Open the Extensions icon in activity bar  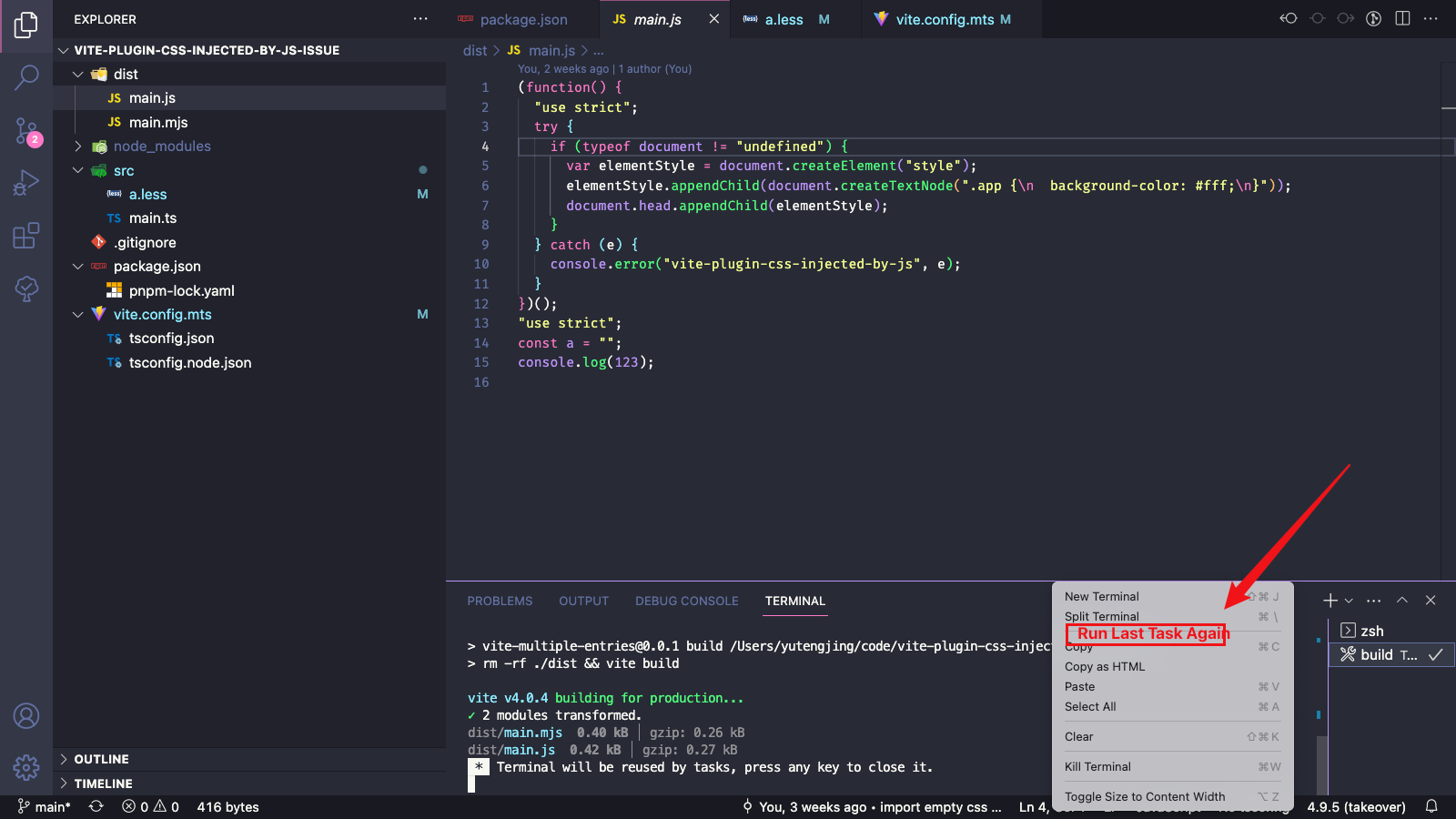coord(26,235)
